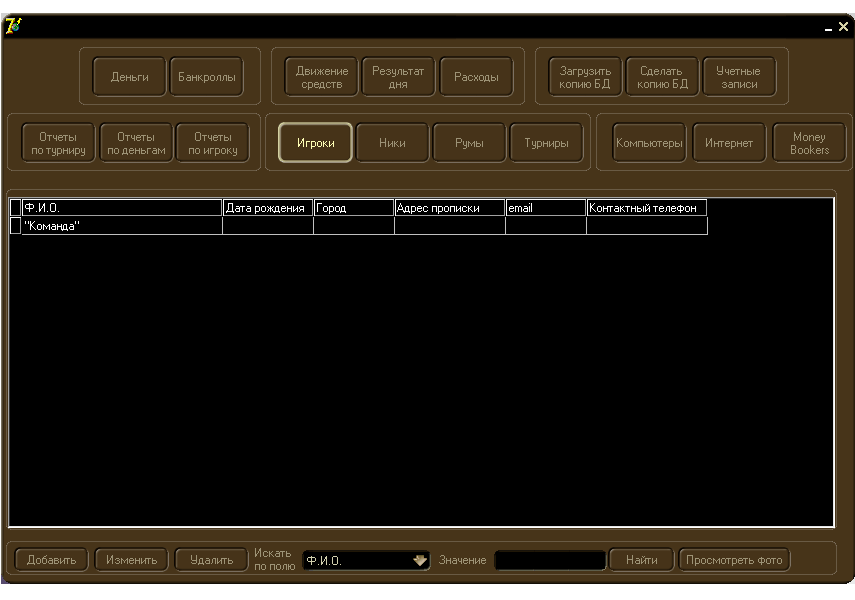Screen dimensions: 855x600
Task: Open the Money Bookers section
Action: click(809, 143)
